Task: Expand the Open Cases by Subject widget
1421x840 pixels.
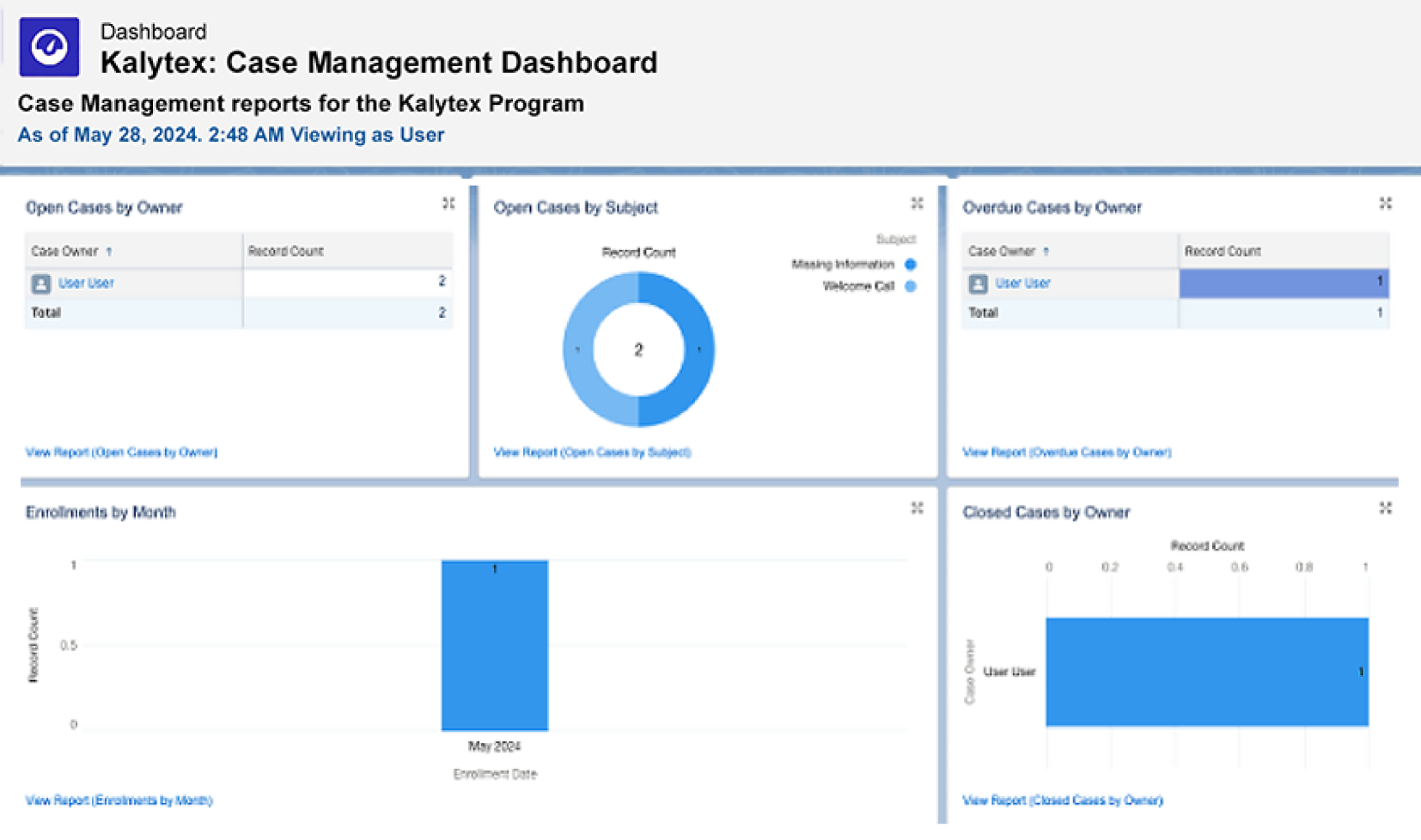Action: [x=917, y=204]
